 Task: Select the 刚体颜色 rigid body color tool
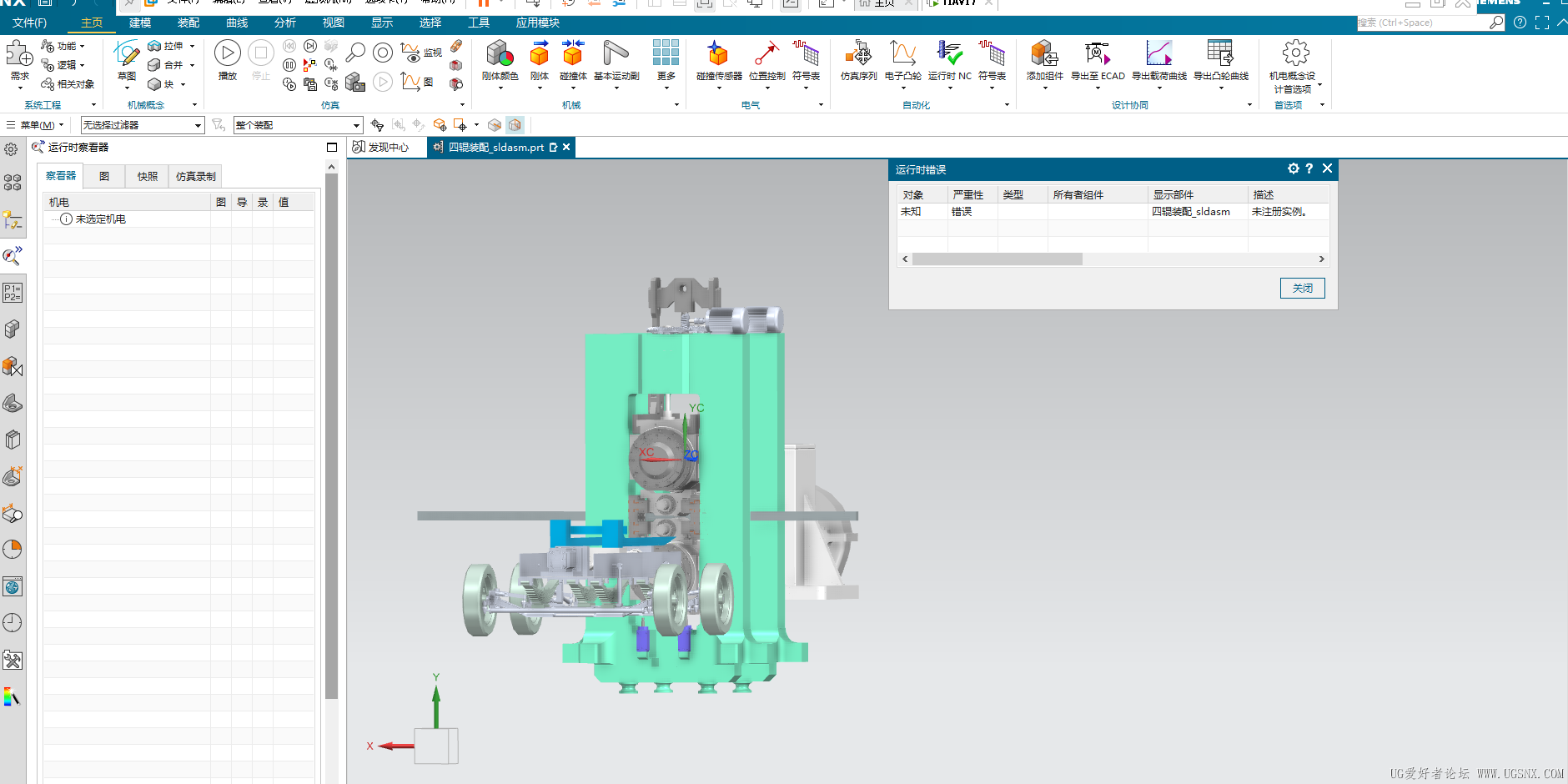(x=500, y=55)
